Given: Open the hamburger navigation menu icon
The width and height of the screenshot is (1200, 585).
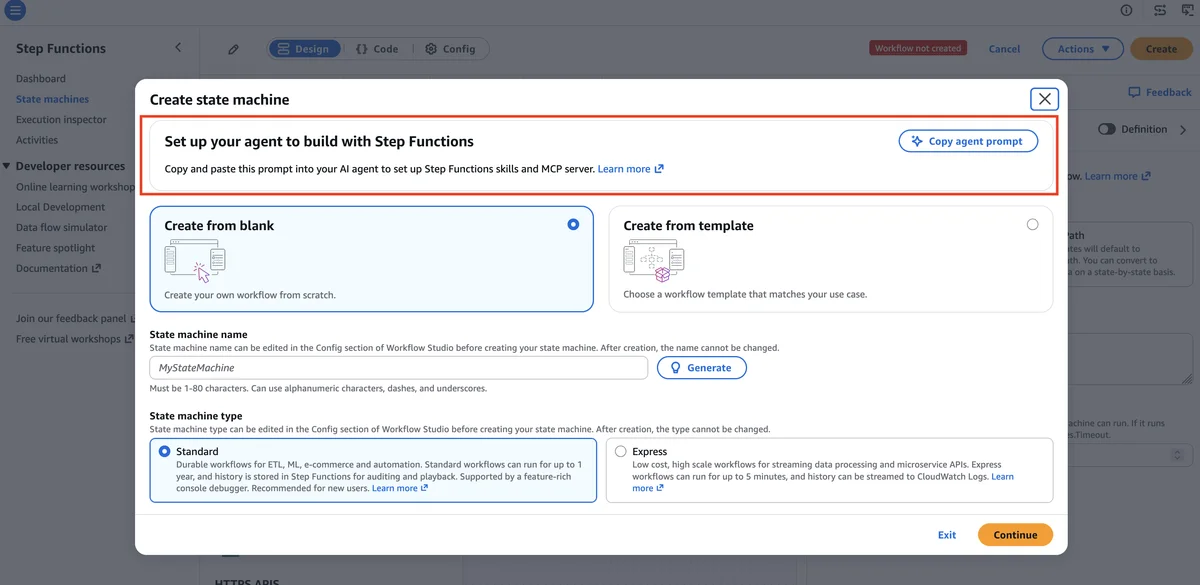Looking at the screenshot, I should (x=15, y=12).
